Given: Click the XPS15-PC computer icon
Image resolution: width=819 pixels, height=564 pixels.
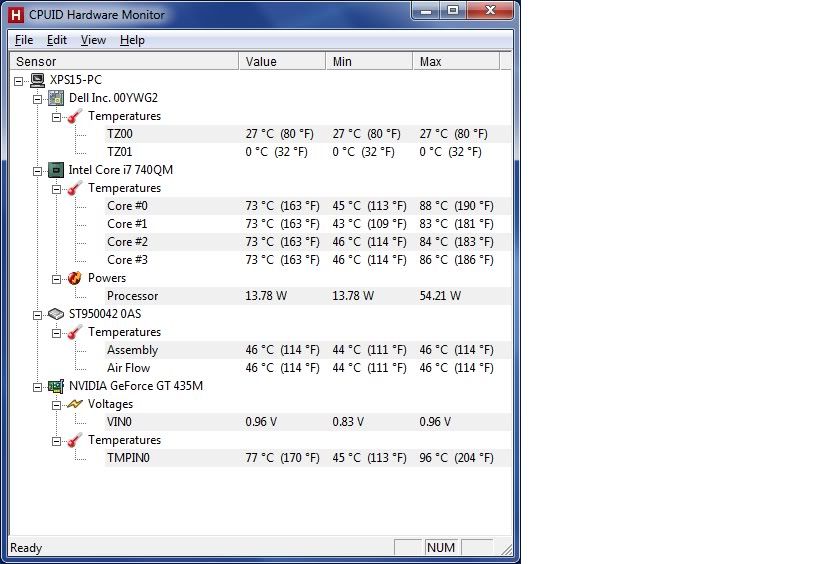Looking at the screenshot, I should pos(37,80).
